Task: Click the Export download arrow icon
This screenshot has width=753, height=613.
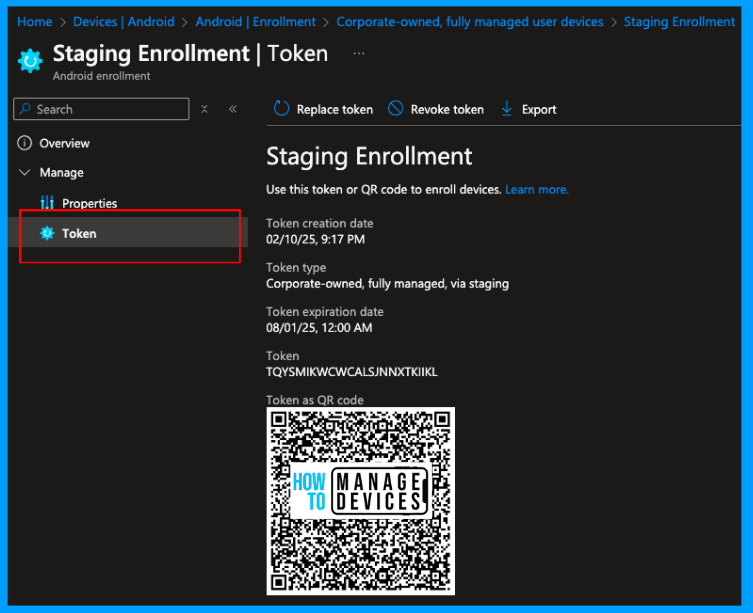Action: (507, 109)
